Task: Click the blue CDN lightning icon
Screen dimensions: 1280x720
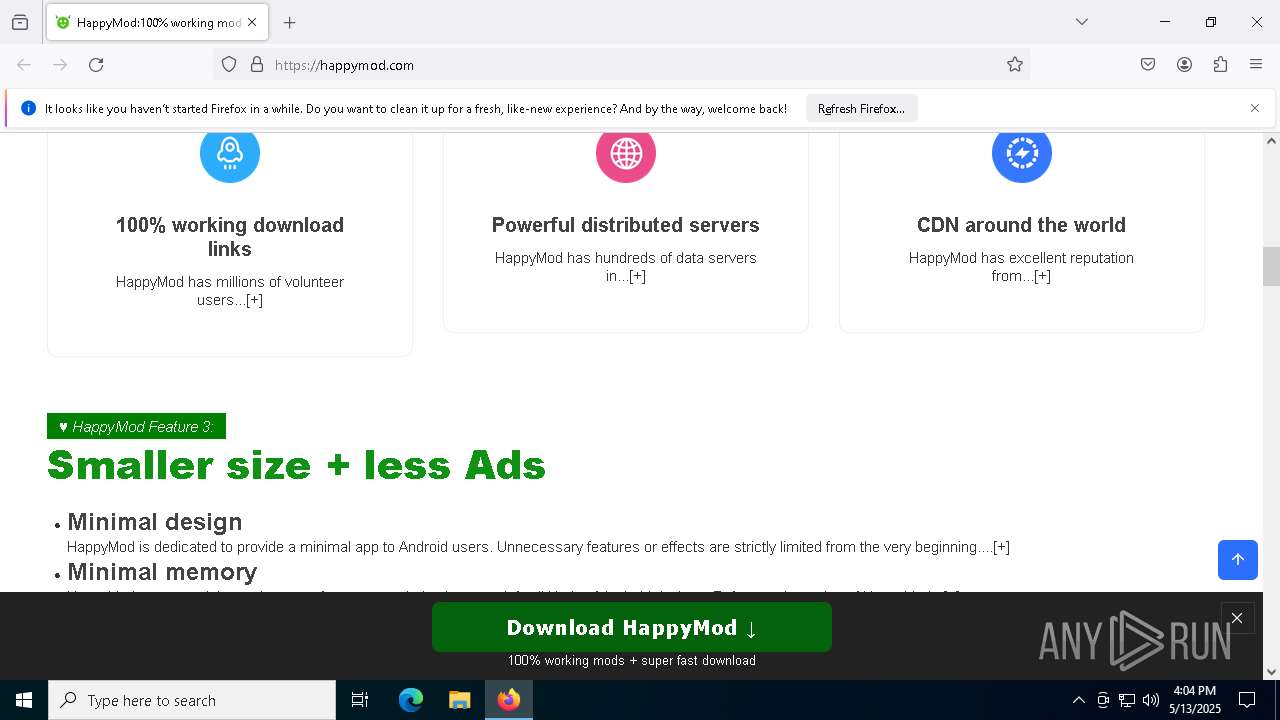Action: tap(1022, 153)
